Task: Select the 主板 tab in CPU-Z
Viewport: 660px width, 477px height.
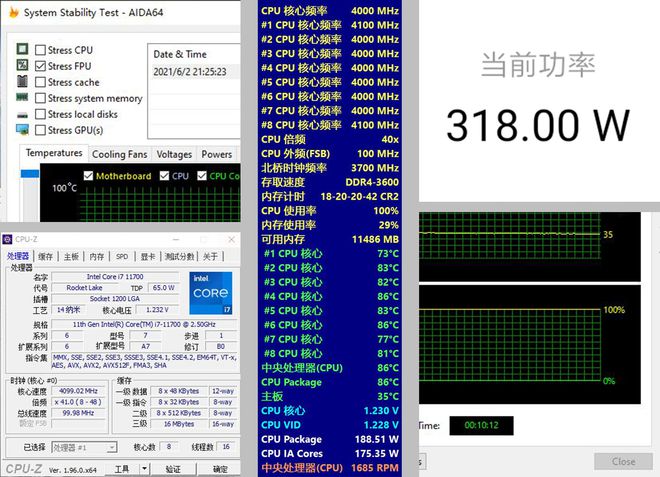Action: tap(71, 256)
